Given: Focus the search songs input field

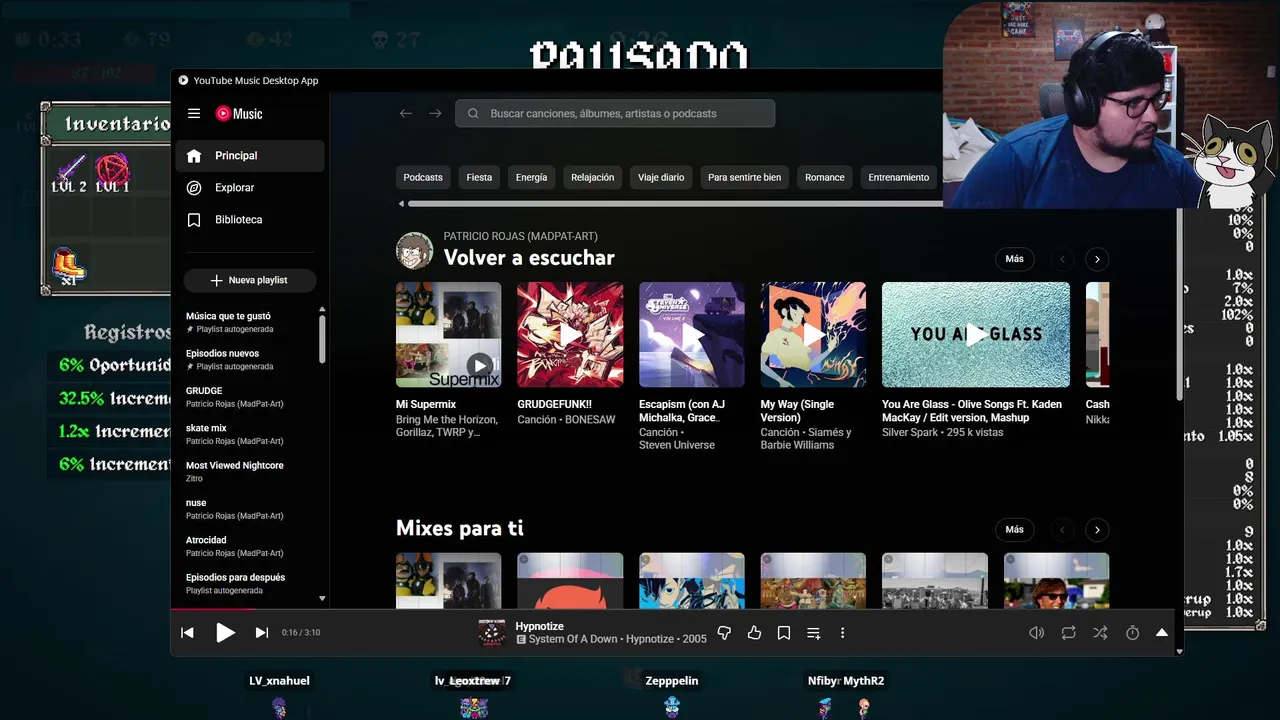Looking at the screenshot, I should 615,113.
